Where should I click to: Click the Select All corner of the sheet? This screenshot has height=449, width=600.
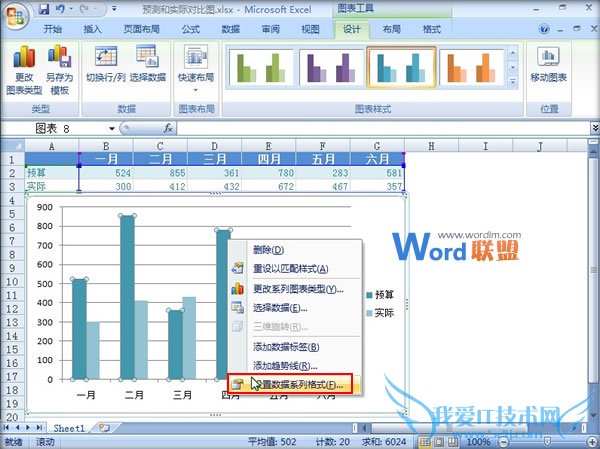point(13,146)
